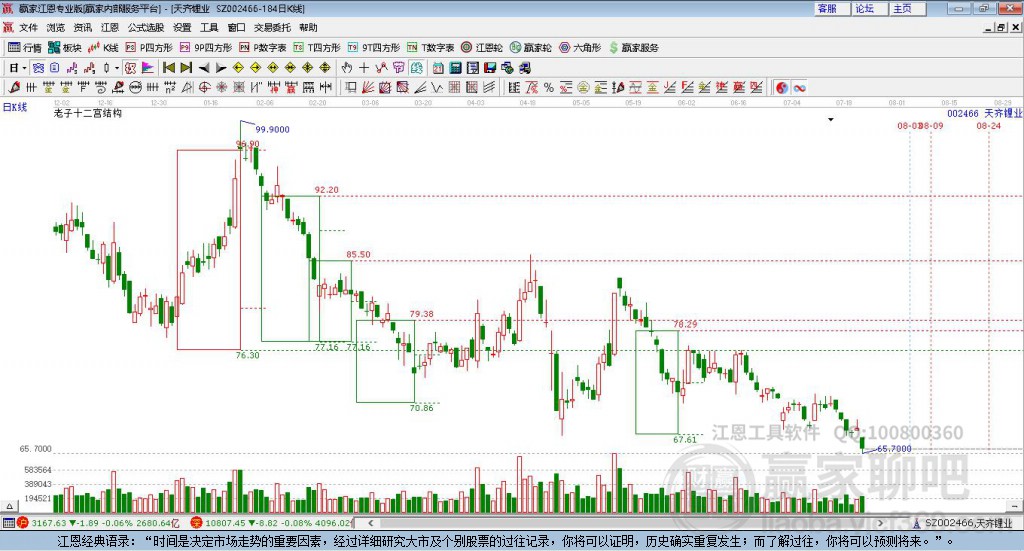Select the hand pan tool
Image resolution: width=1024 pixels, height=551 pixels.
click(x=347, y=67)
